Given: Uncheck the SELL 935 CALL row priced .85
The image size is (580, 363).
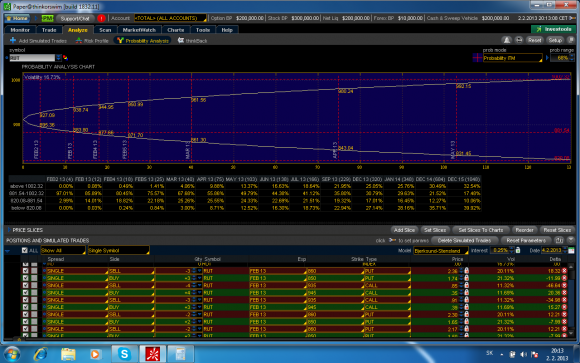Looking at the screenshot, I should [x=26, y=285].
